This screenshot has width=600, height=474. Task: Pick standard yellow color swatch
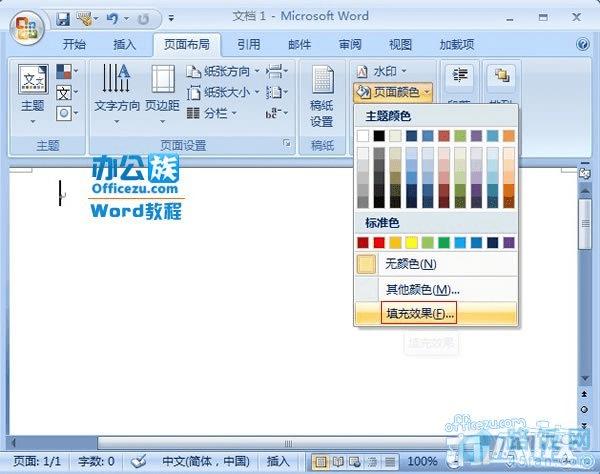(411, 243)
